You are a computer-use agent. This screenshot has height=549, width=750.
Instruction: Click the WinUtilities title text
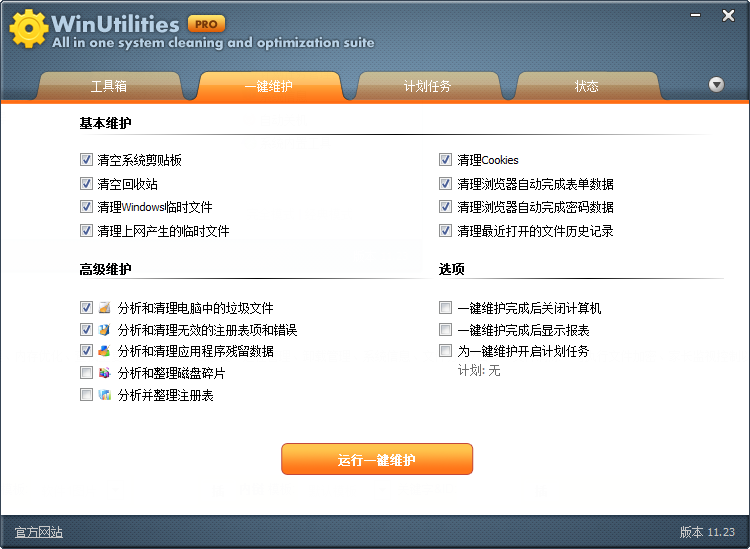coord(115,24)
